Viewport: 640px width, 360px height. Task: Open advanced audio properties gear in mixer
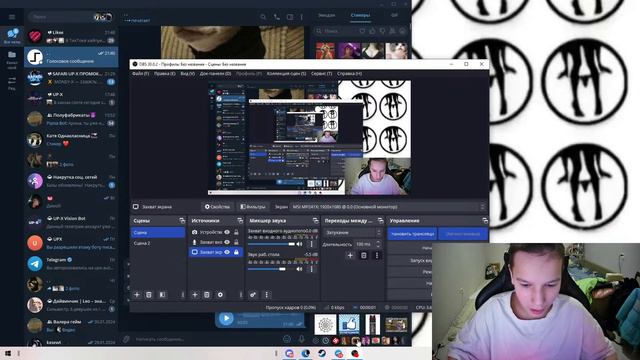(253, 295)
